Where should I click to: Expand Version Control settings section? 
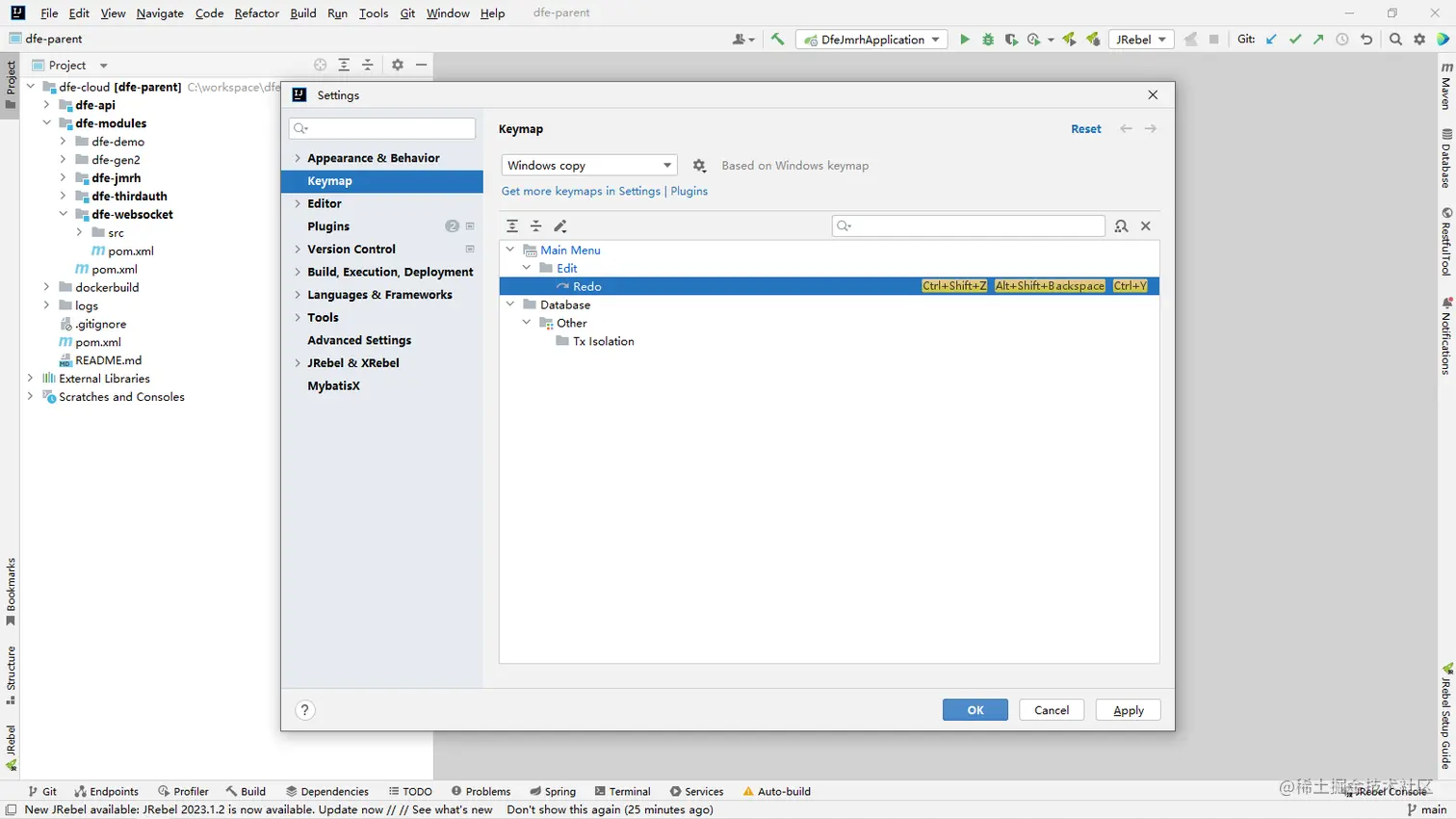298,249
